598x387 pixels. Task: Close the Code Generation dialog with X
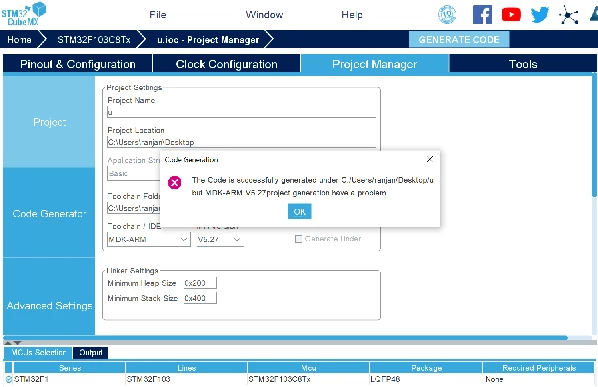(430, 159)
